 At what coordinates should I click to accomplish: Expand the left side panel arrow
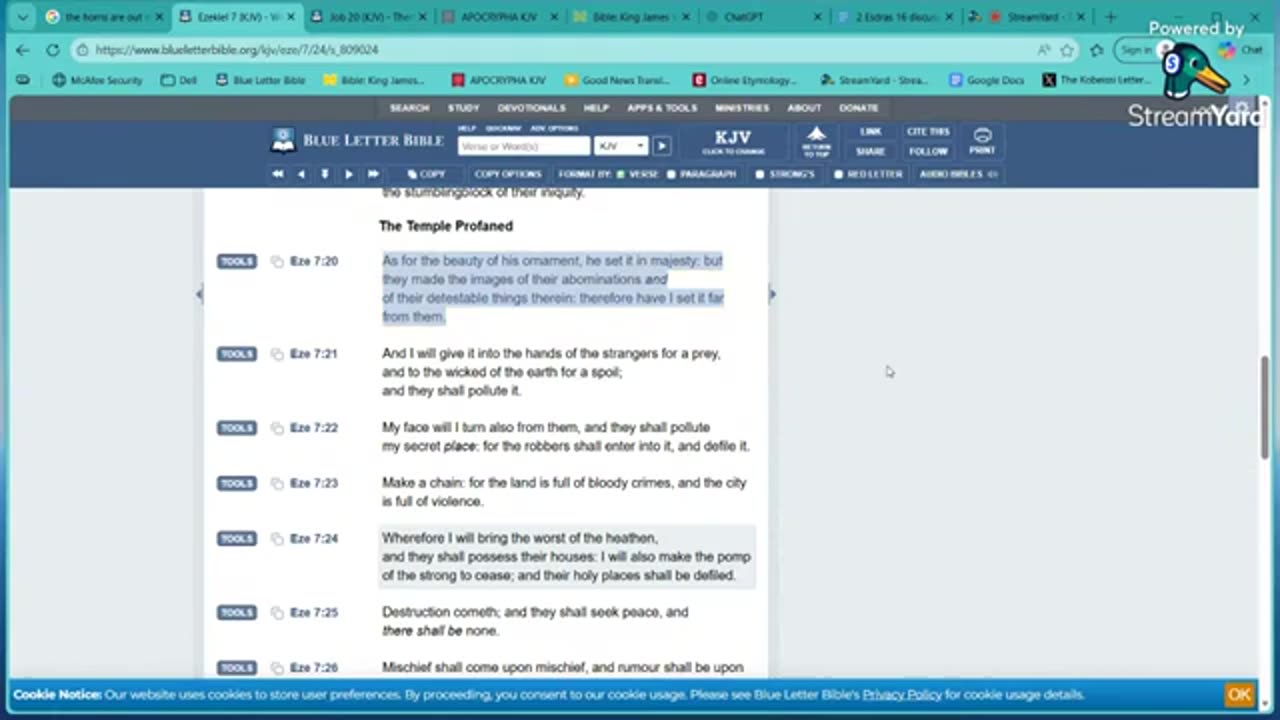coord(199,294)
